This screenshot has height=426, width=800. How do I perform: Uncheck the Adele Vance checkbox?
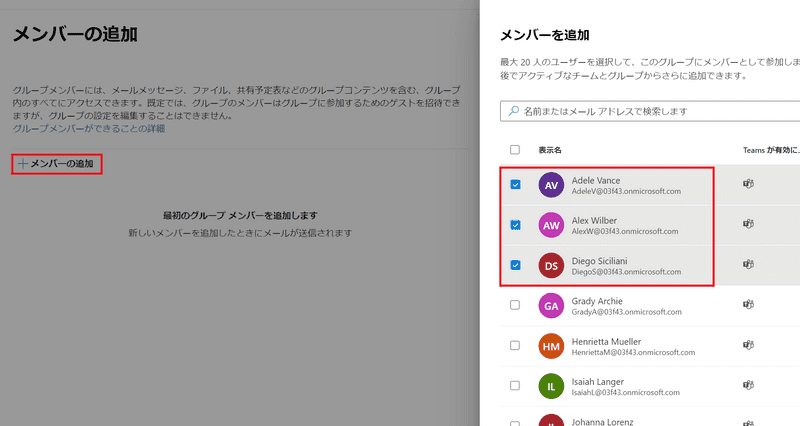pos(515,185)
